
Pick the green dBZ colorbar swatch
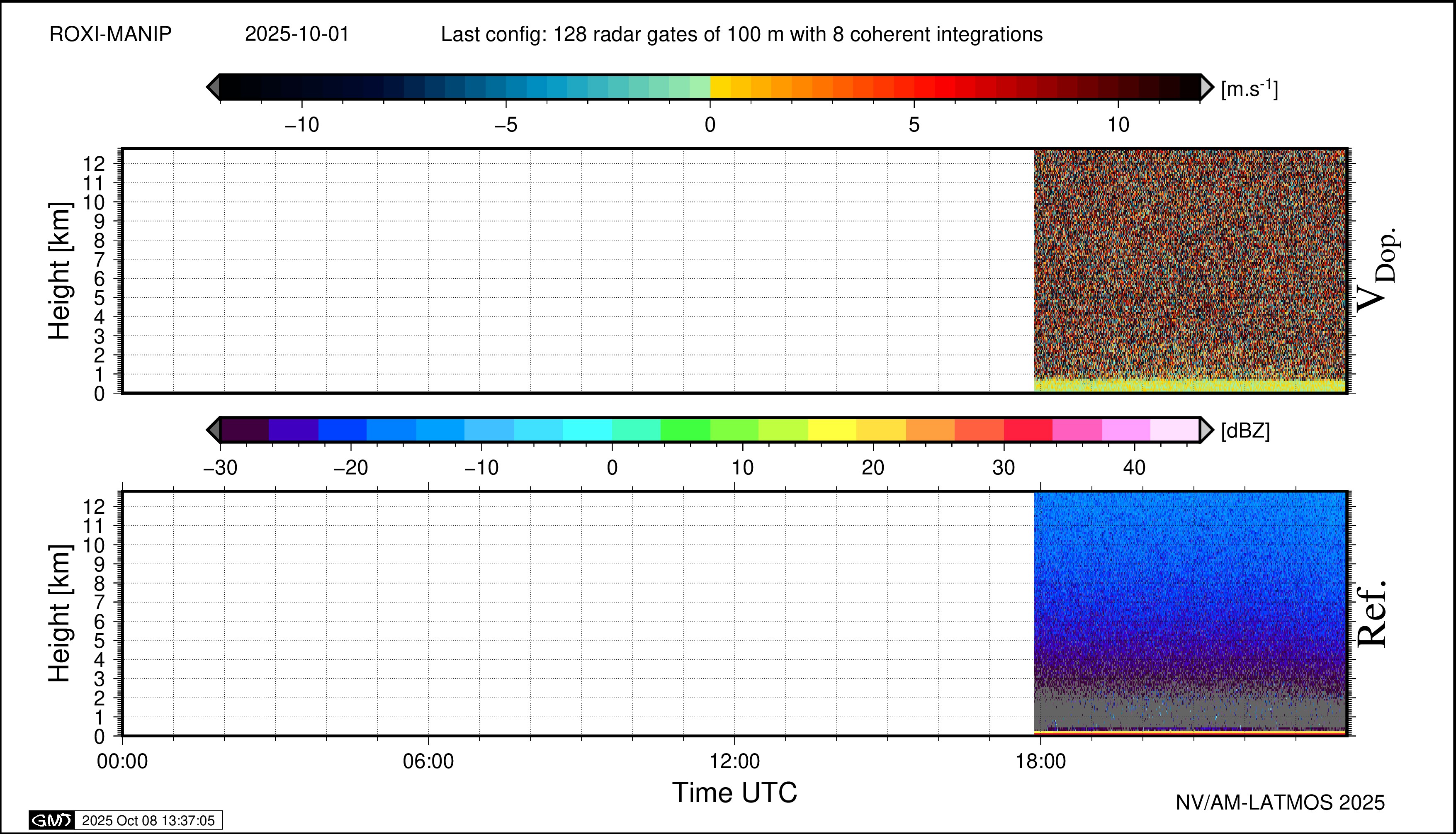click(685, 430)
